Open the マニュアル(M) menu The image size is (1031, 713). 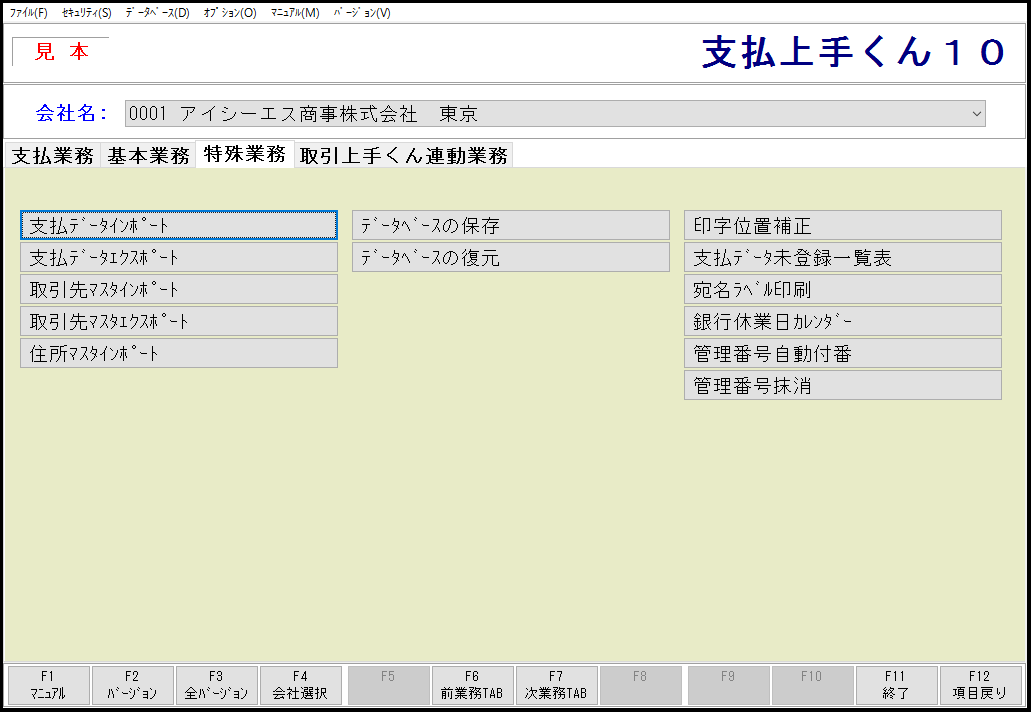point(295,12)
